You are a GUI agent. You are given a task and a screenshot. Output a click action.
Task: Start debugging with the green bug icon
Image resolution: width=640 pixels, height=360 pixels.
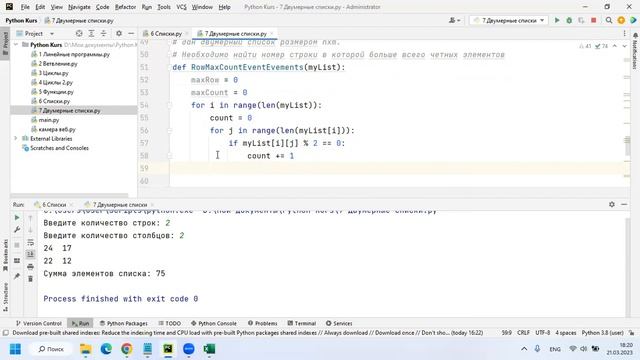[569, 20]
